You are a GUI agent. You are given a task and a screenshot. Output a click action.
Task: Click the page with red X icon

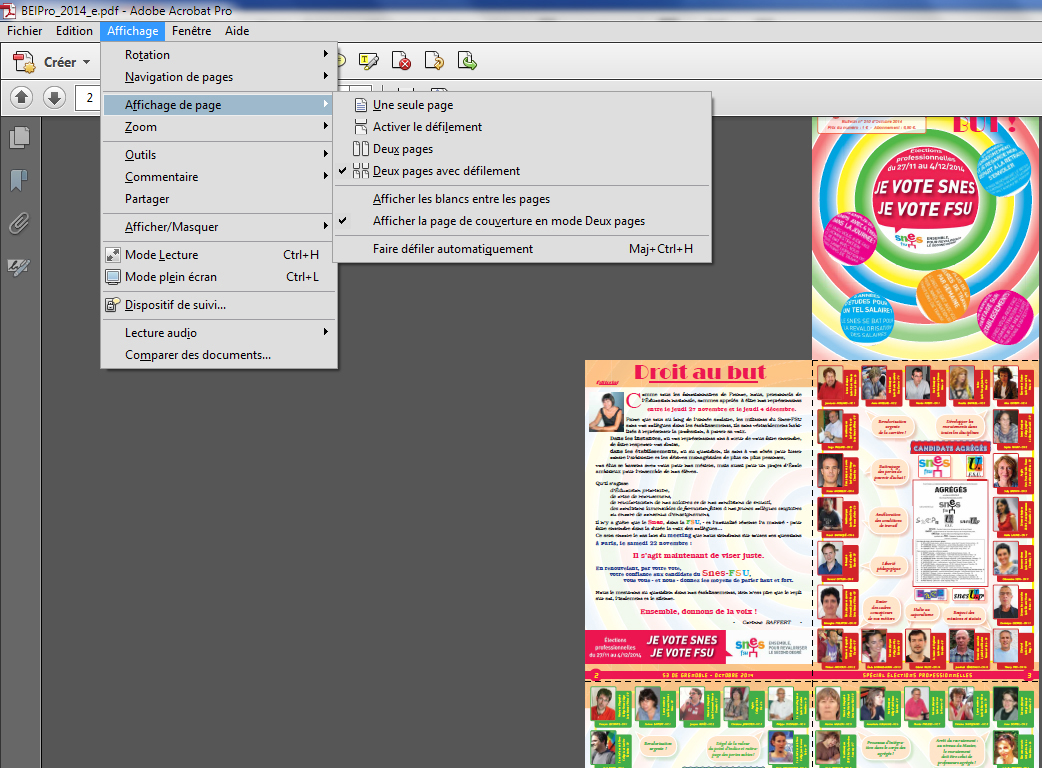pos(401,62)
